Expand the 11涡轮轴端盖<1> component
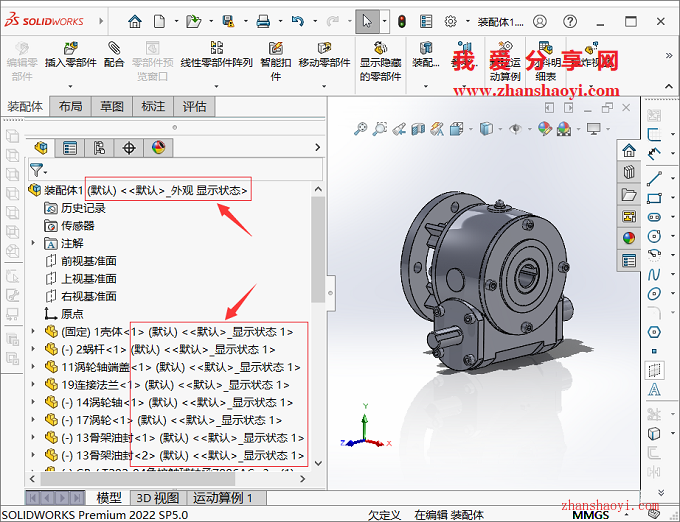The width and height of the screenshot is (680, 522). tap(33, 367)
